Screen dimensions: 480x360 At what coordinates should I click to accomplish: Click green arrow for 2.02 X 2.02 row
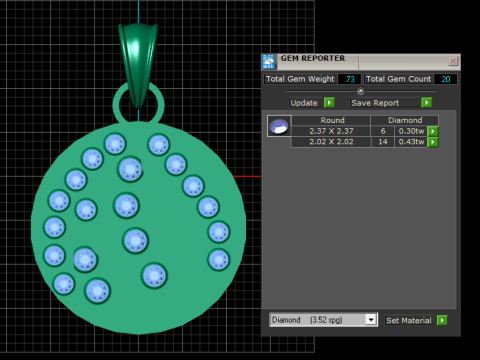(x=433, y=142)
